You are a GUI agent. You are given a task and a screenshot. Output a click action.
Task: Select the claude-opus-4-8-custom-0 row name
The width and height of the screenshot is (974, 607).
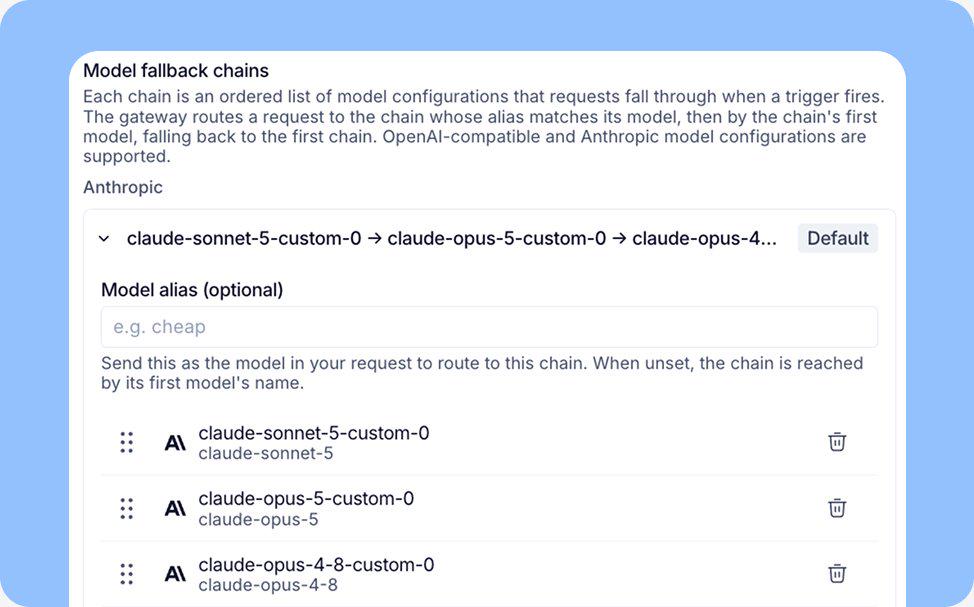click(316, 565)
